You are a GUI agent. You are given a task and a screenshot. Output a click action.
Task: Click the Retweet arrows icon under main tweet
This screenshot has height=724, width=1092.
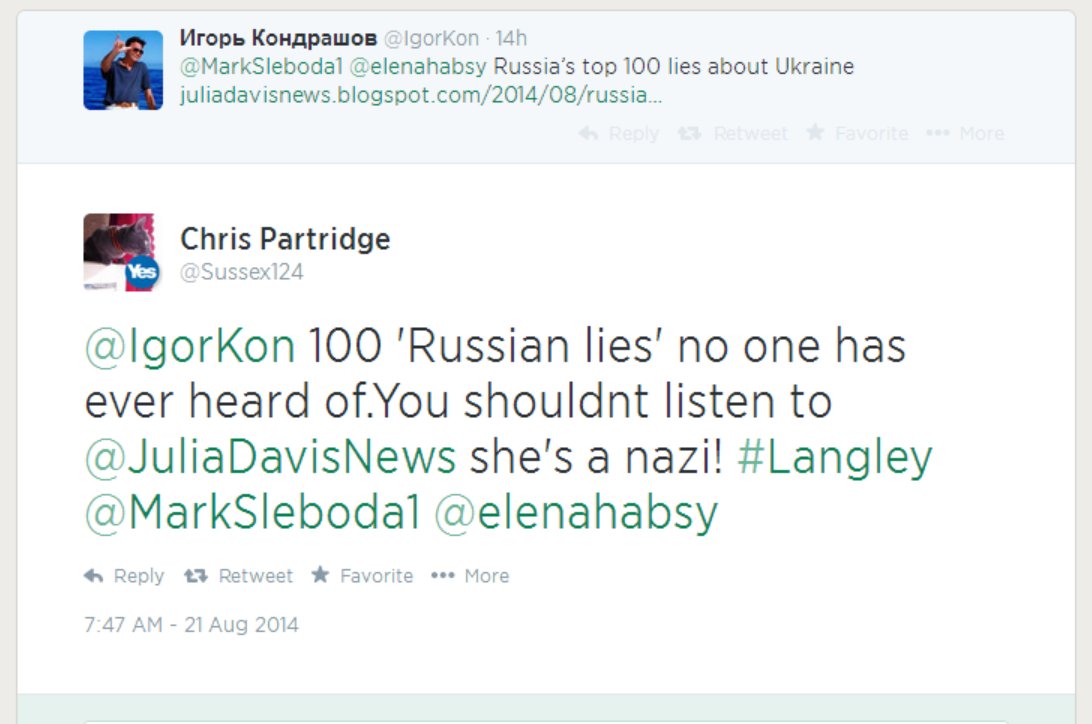tap(196, 576)
